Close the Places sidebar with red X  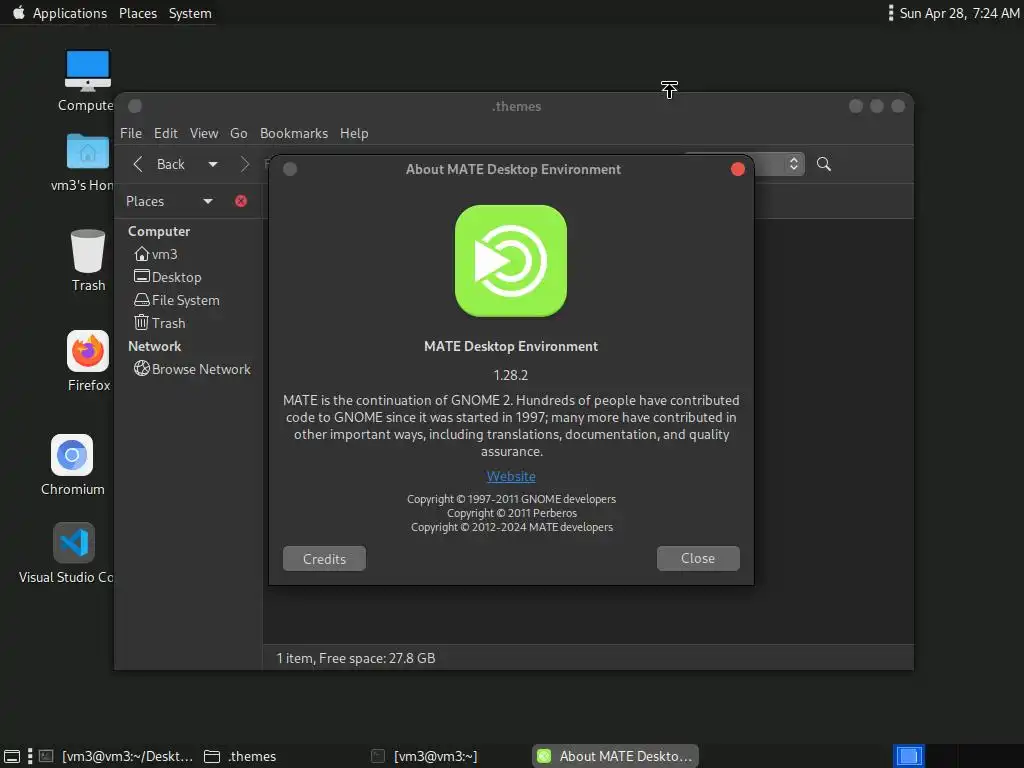241,201
